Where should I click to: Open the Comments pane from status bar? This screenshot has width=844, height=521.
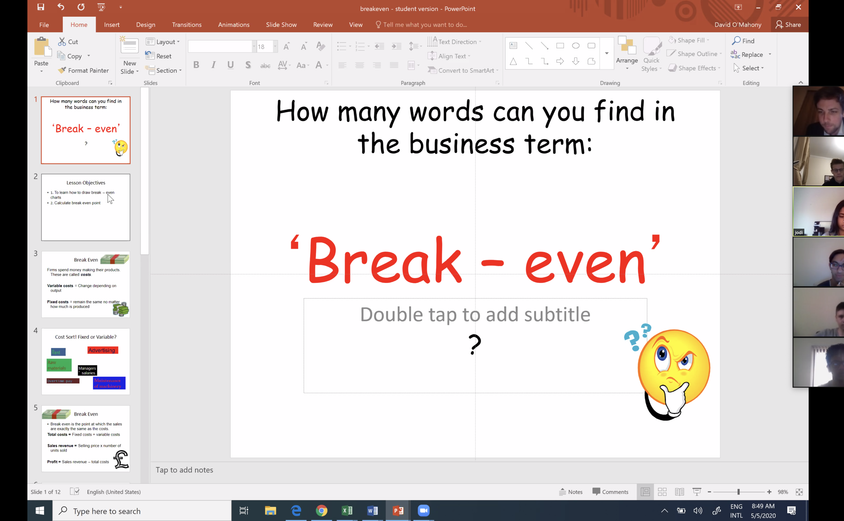[610, 492]
